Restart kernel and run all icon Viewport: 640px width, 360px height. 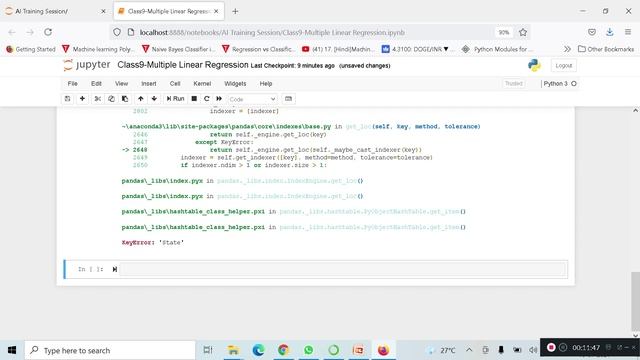click(219, 99)
